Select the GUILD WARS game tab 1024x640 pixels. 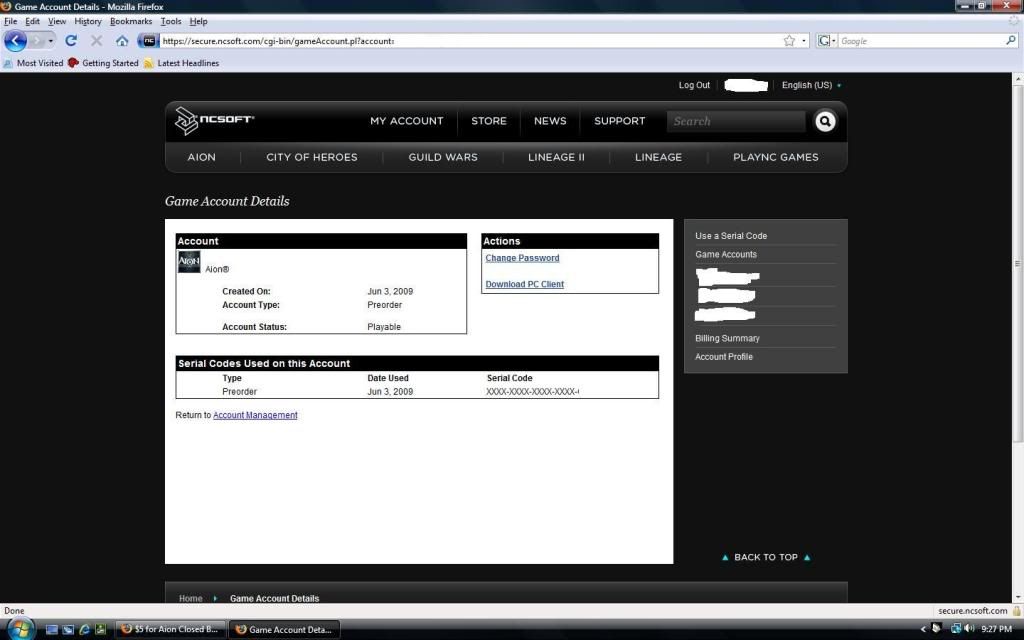coord(443,157)
